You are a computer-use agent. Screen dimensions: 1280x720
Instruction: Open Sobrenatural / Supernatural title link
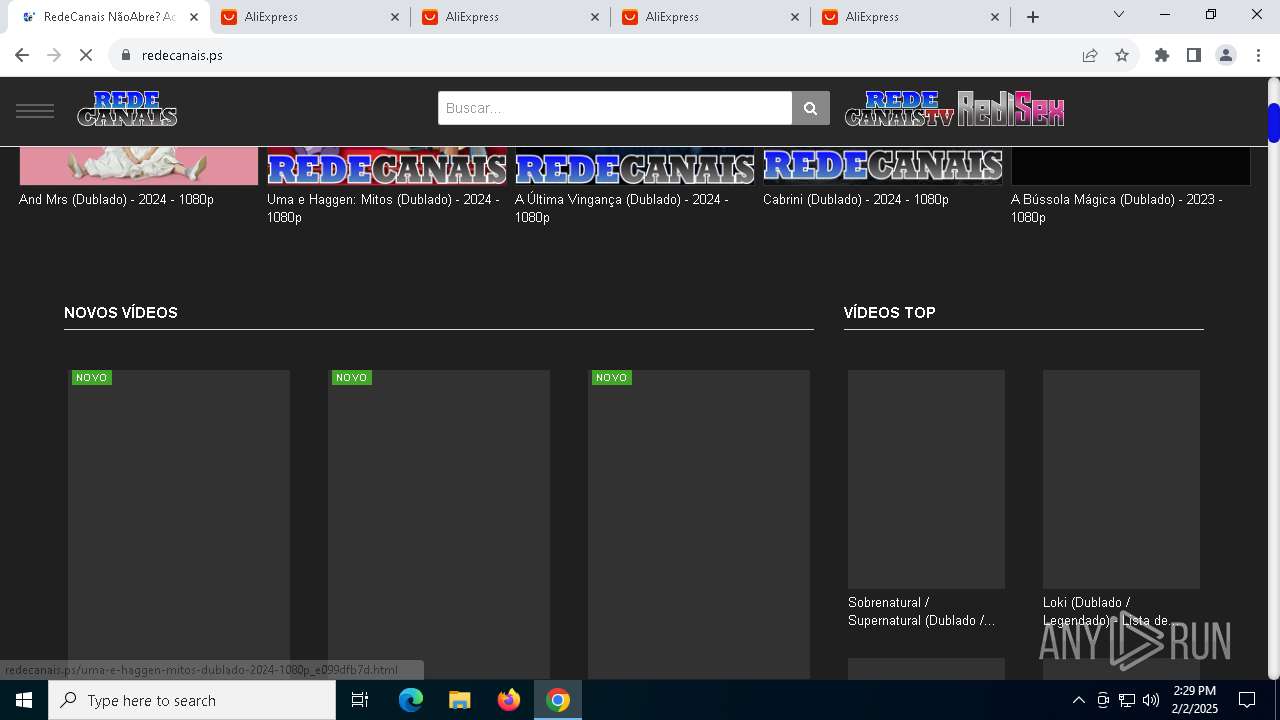pos(922,611)
